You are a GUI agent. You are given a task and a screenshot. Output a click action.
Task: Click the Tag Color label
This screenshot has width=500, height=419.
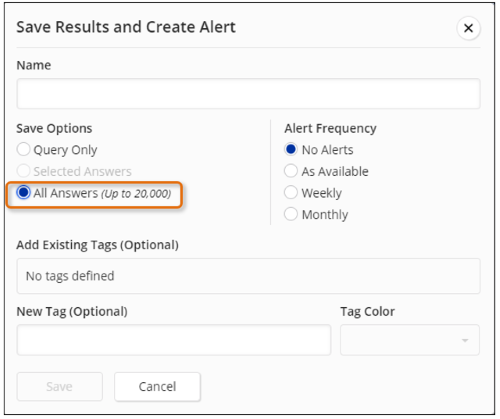click(x=367, y=312)
